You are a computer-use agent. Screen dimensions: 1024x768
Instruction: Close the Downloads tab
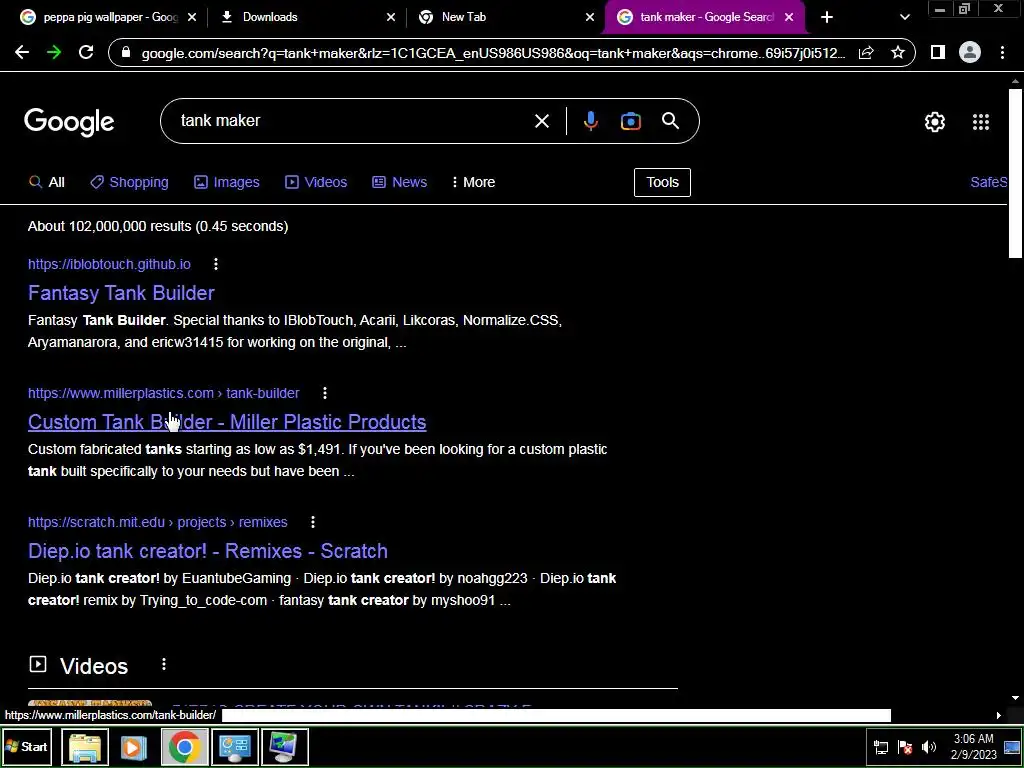[x=391, y=18]
